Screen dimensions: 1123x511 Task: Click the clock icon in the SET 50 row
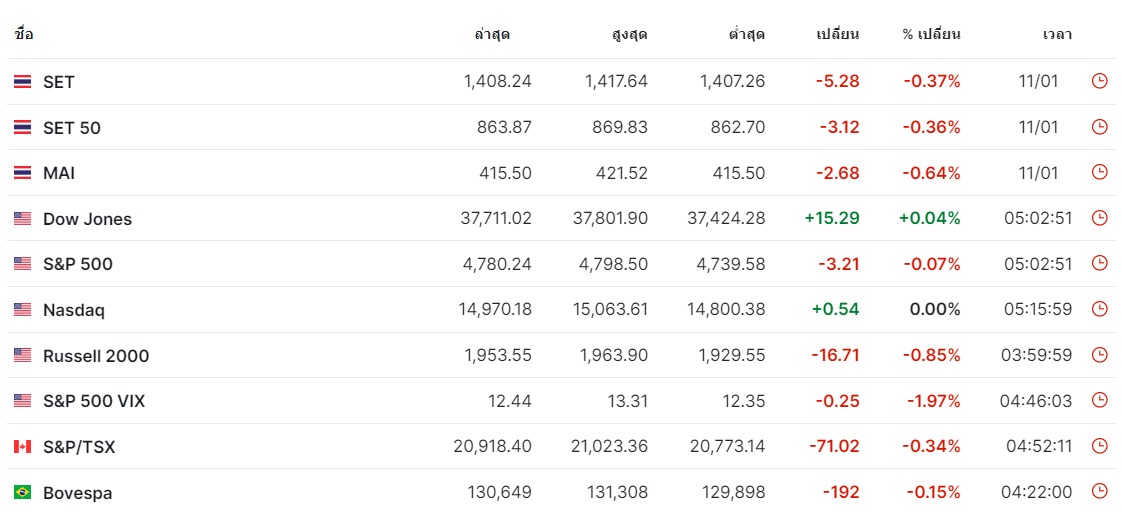[1099, 128]
